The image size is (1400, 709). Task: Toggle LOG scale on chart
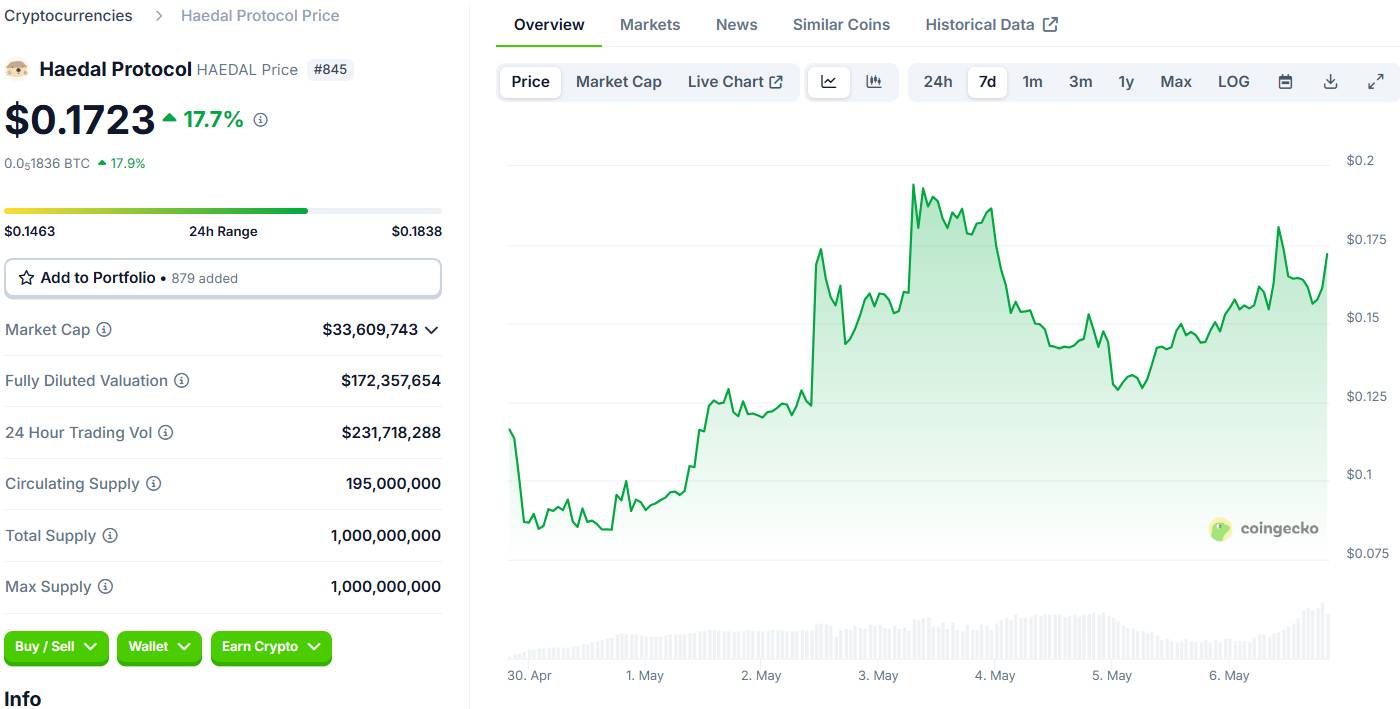(1234, 82)
